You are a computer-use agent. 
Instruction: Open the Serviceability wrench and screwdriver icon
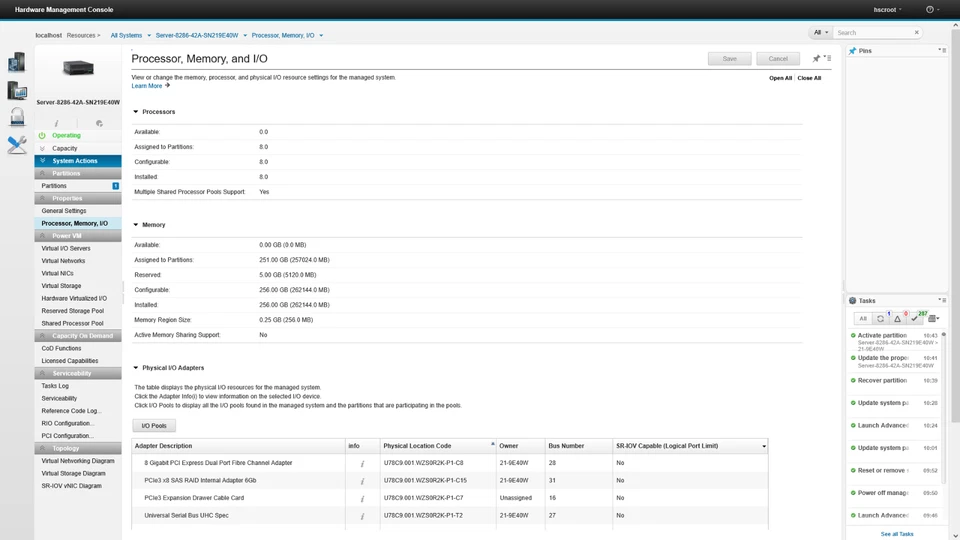(17, 144)
